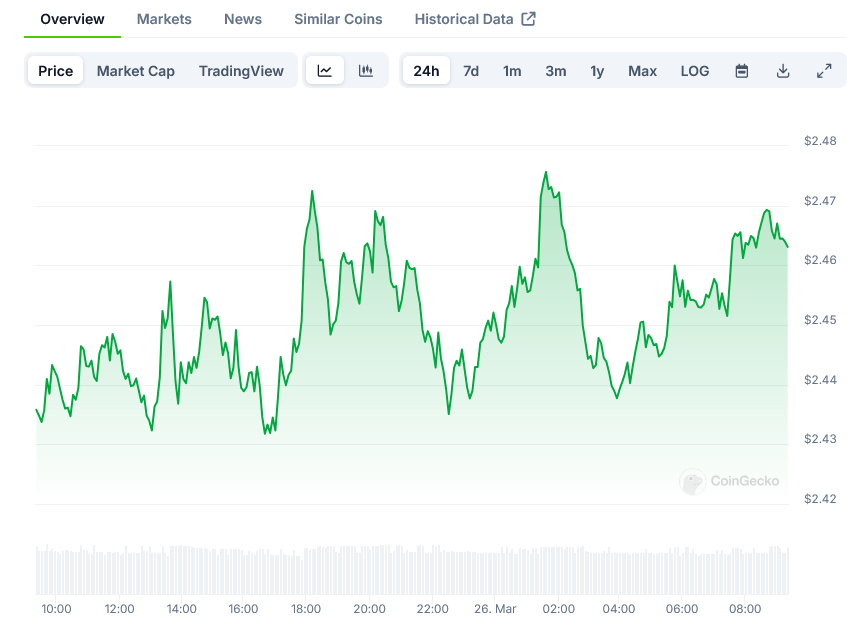Click the $2.44 price axis label

point(820,380)
